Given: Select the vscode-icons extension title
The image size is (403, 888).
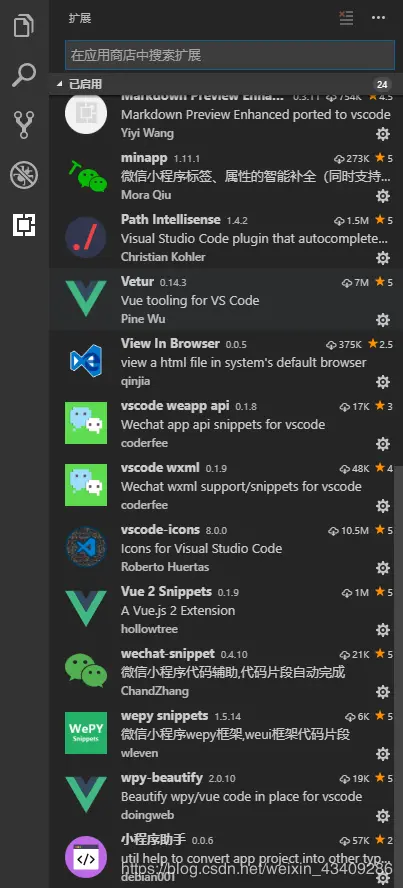Looking at the screenshot, I should click(160, 529).
